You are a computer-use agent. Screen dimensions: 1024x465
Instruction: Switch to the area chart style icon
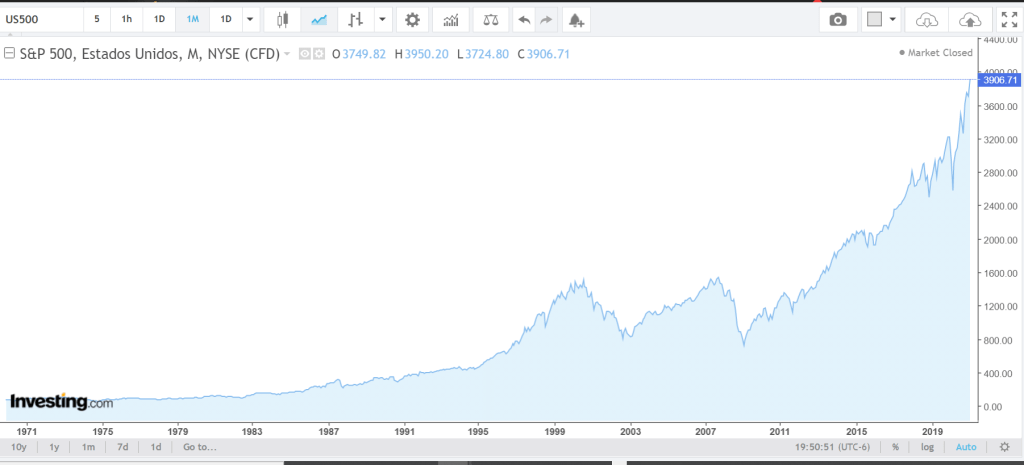point(319,19)
